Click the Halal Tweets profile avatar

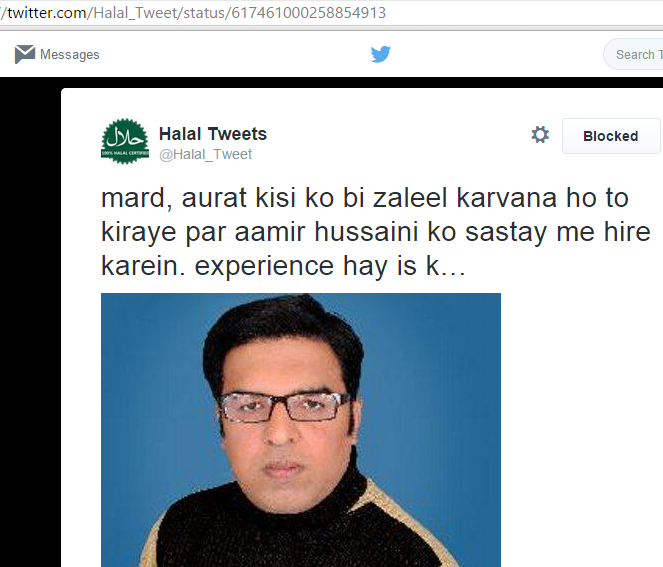pos(125,141)
